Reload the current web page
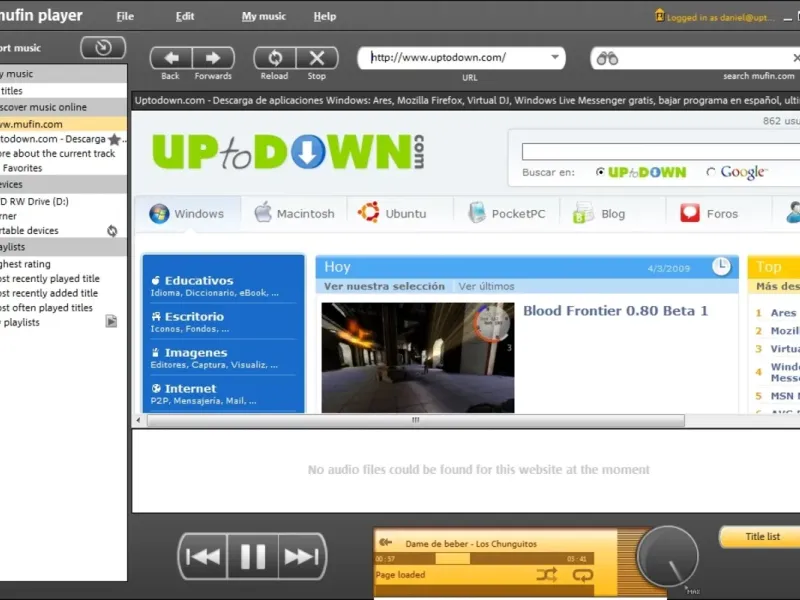The image size is (800, 600). pos(275,58)
